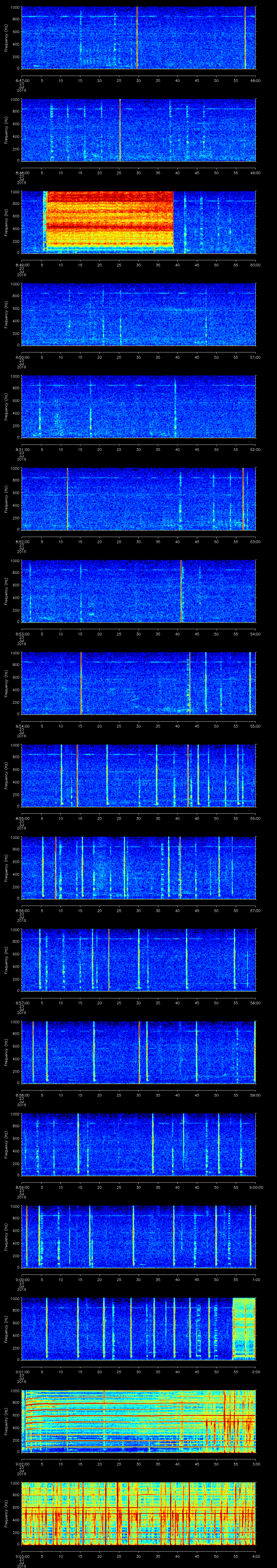The image size is (277, 1568).
Task: Click the 8:52:00 start time label
Action: click(22, 542)
